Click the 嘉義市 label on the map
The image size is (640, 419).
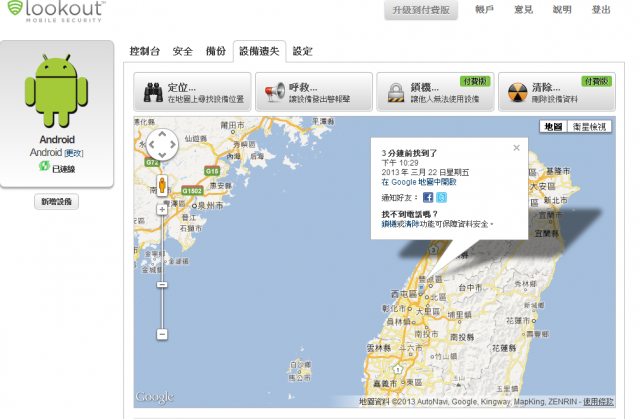point(385,384)
